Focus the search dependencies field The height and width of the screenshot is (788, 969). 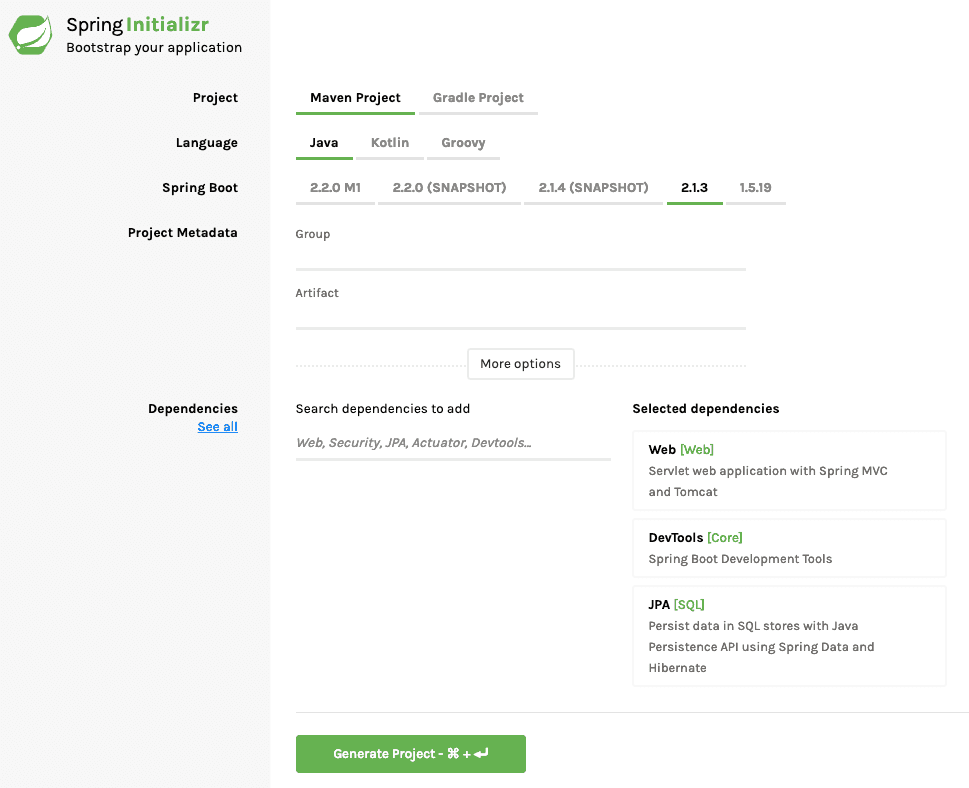click(452, 443)
